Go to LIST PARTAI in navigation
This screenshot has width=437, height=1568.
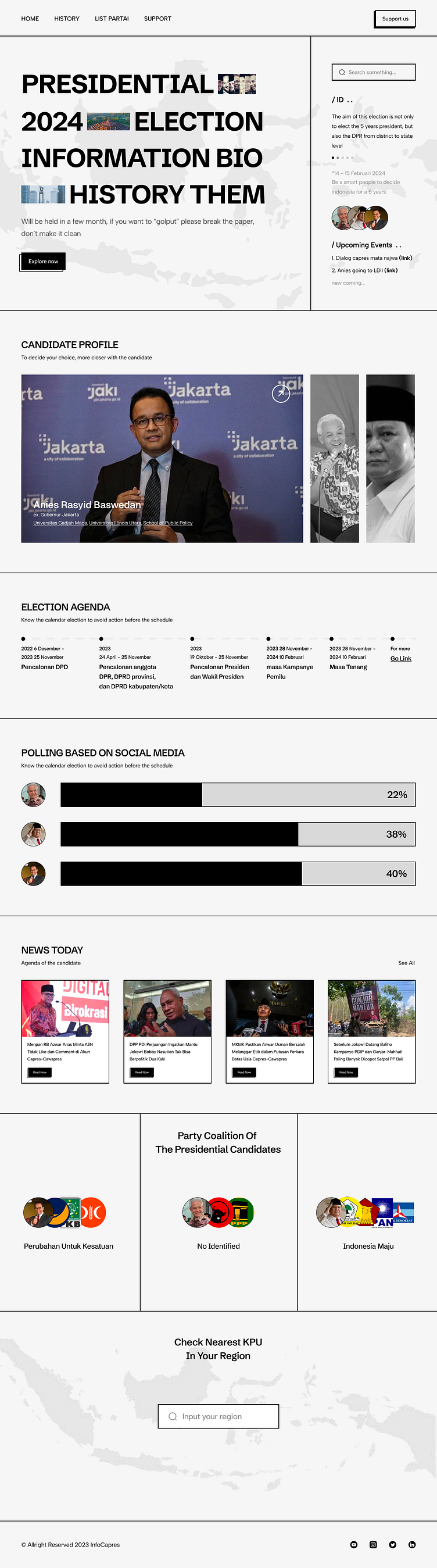(112, 19)
